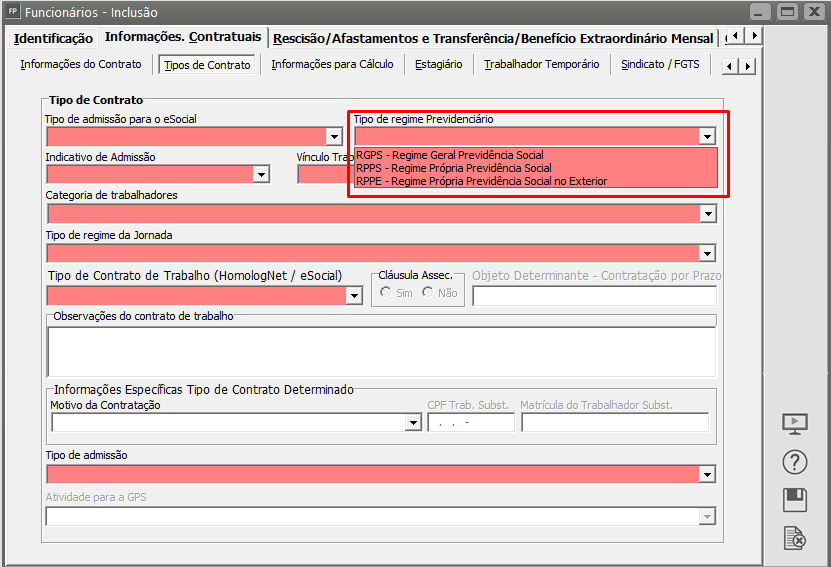Choose RGPS - Regime Geral Previdência Social
The height and width of the screenshot is (567, 831).
[450, 155]
